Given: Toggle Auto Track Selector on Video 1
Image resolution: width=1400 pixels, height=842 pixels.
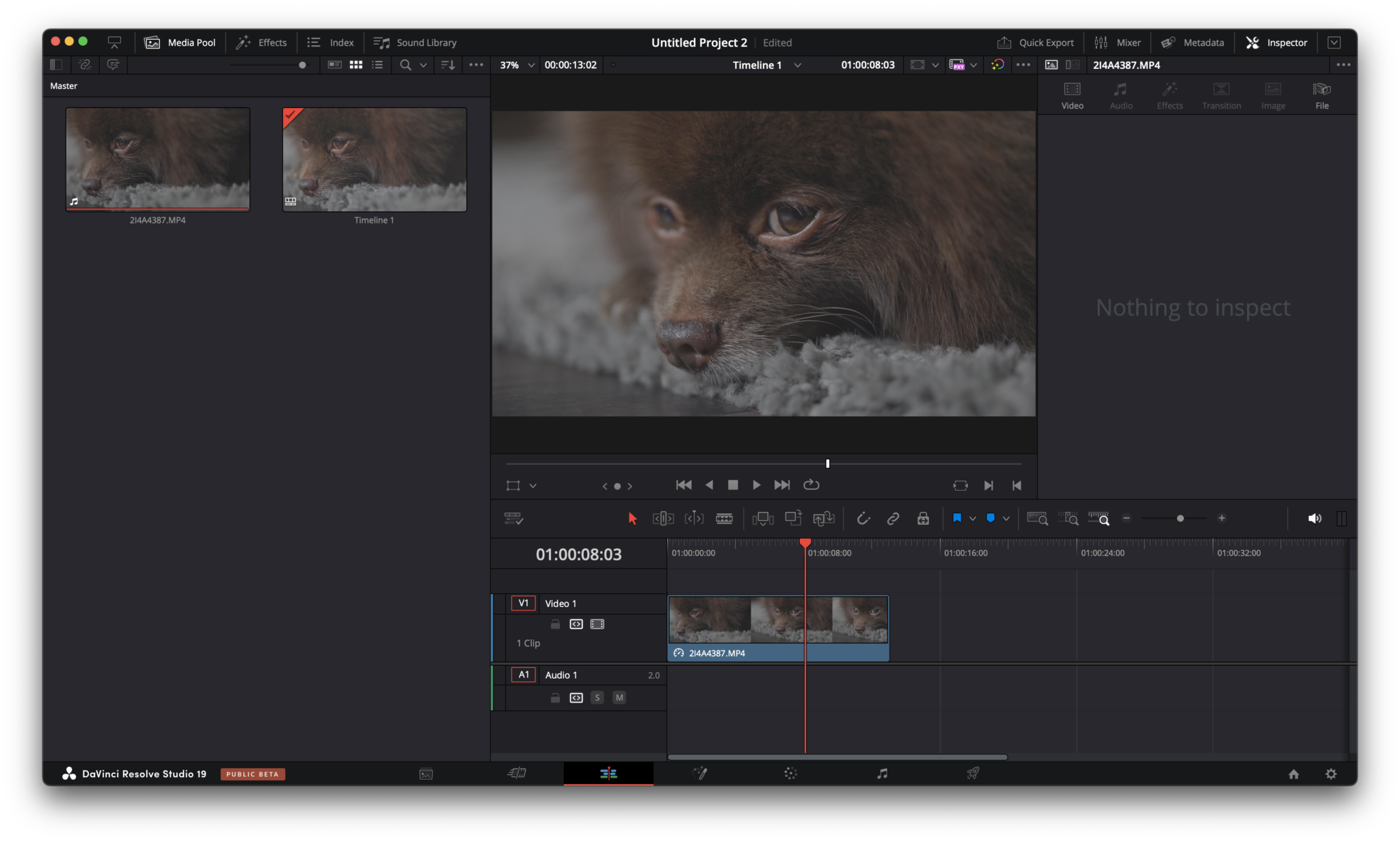Looking at the screenshot, I should [576, 624].
